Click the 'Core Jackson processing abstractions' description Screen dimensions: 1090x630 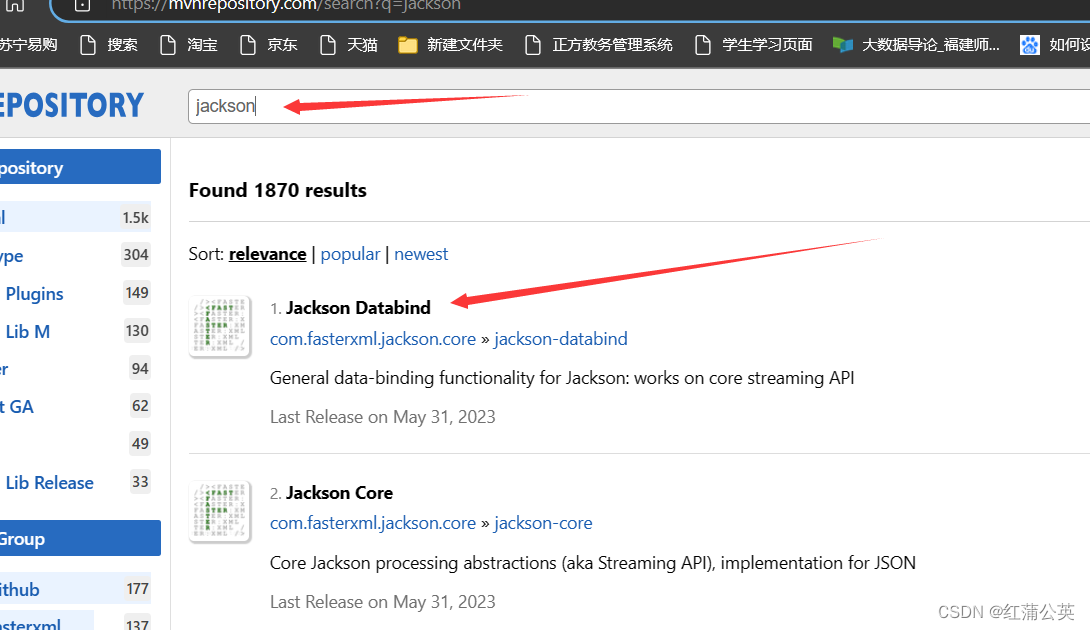(x=592, y=563)
